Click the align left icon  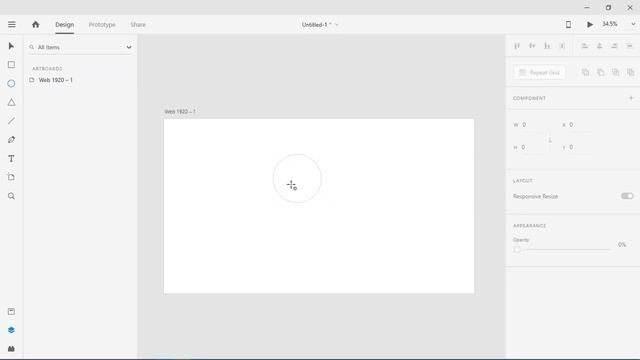(x=584, y=46)
